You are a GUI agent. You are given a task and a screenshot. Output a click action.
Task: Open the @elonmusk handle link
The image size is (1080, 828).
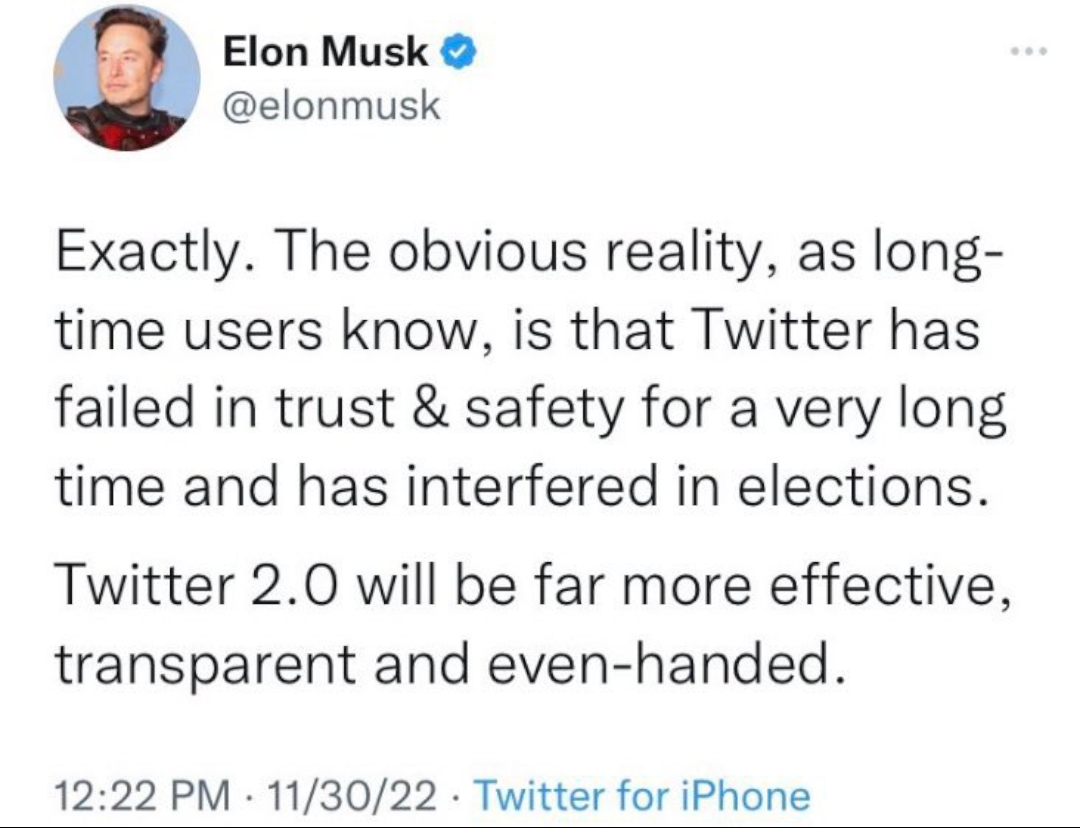[x=331, y=105]
